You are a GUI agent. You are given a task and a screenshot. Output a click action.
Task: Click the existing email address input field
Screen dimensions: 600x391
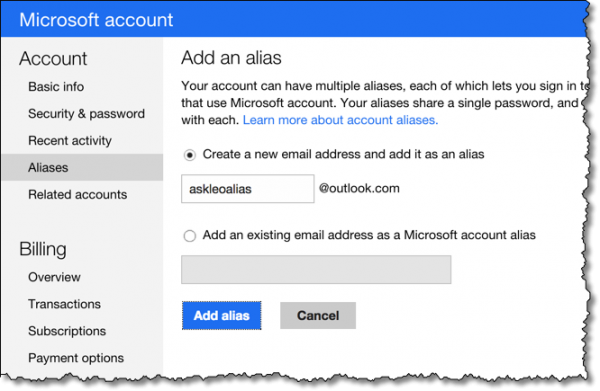[x=316, y=270]
